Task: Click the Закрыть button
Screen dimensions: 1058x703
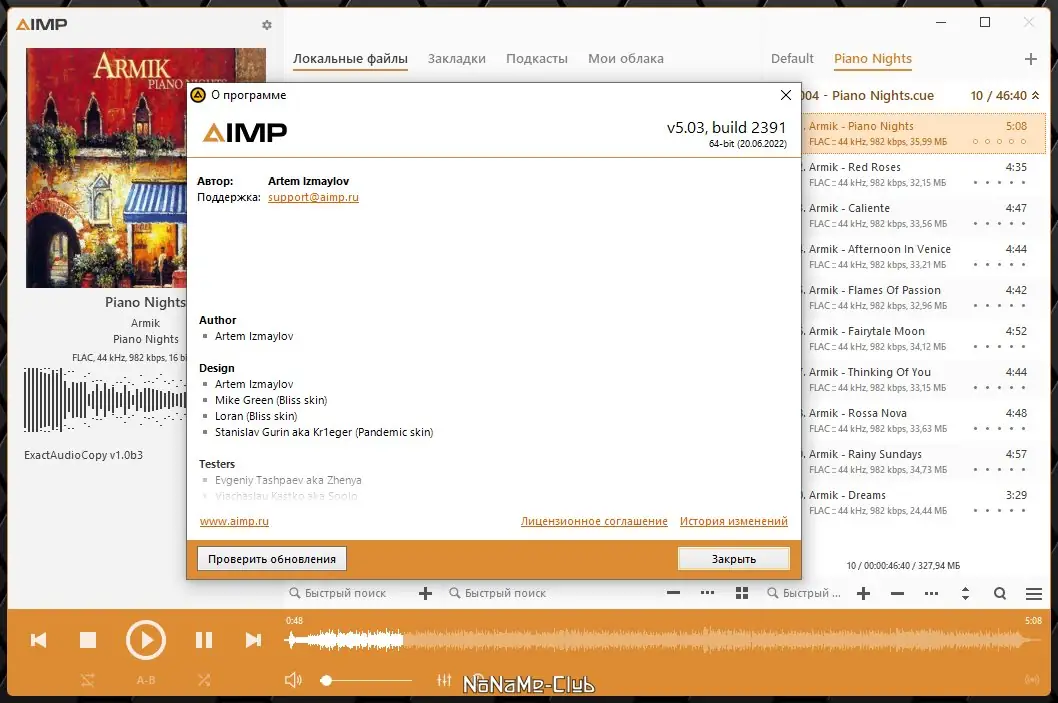Action: pyautogui.click(x=734, y=559)
